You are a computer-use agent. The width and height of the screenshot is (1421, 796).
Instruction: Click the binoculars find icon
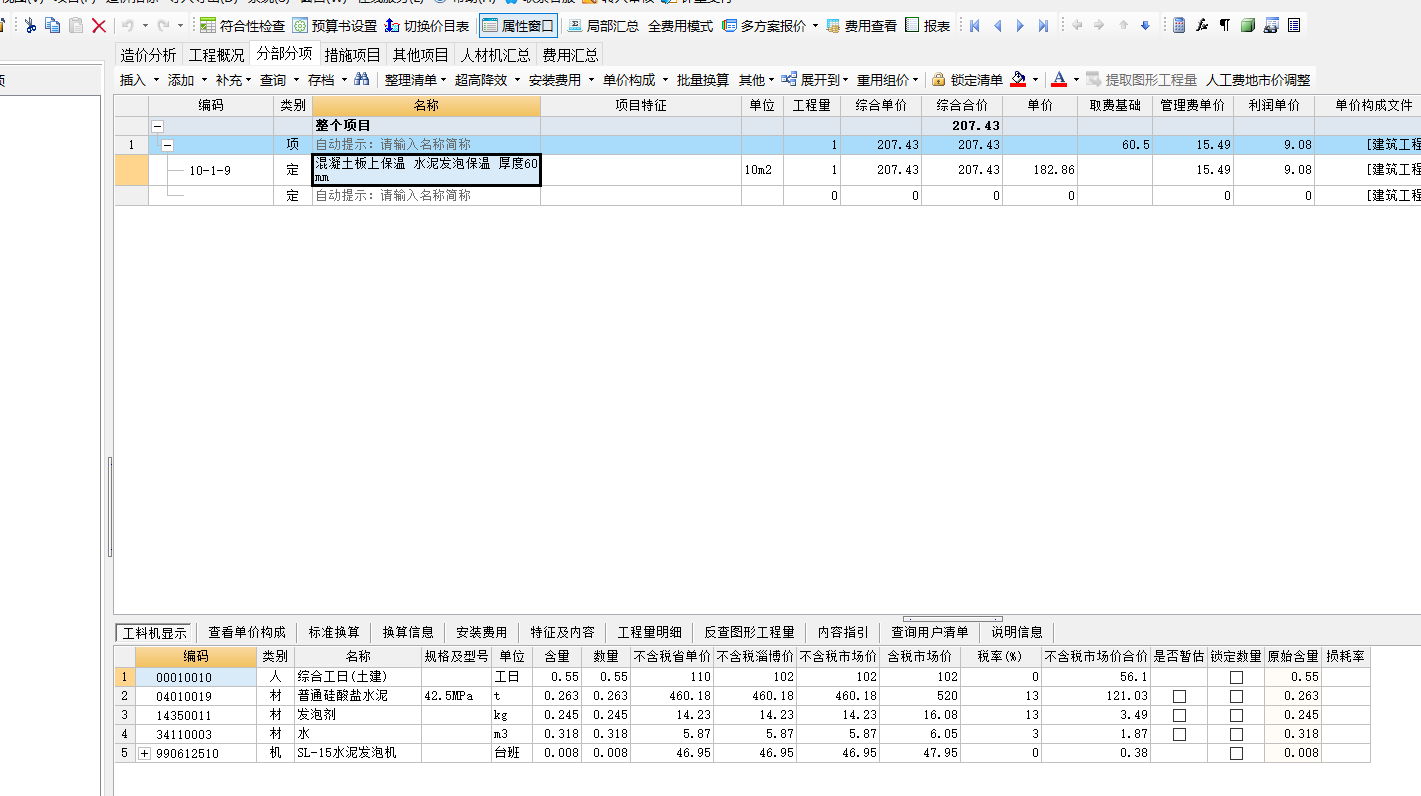[362, 79]
